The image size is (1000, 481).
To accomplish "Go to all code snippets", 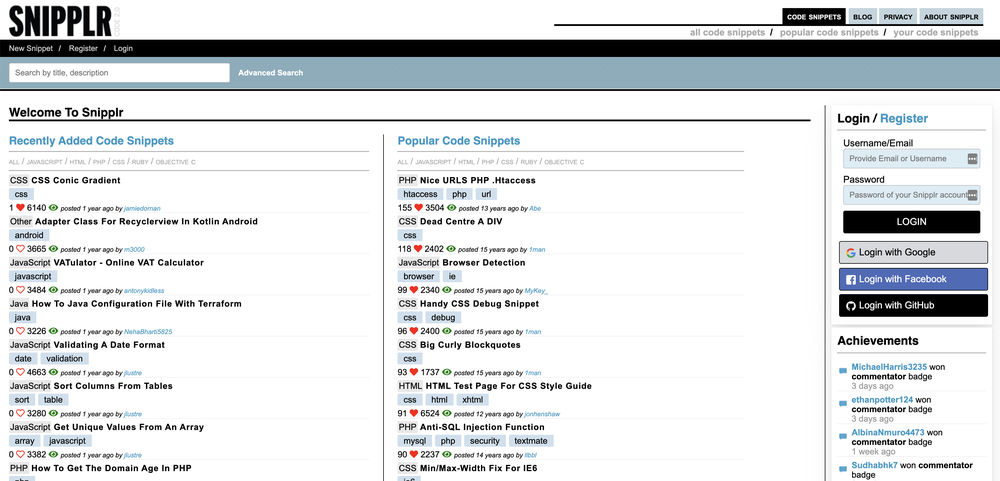I will (x=727, y=33).
